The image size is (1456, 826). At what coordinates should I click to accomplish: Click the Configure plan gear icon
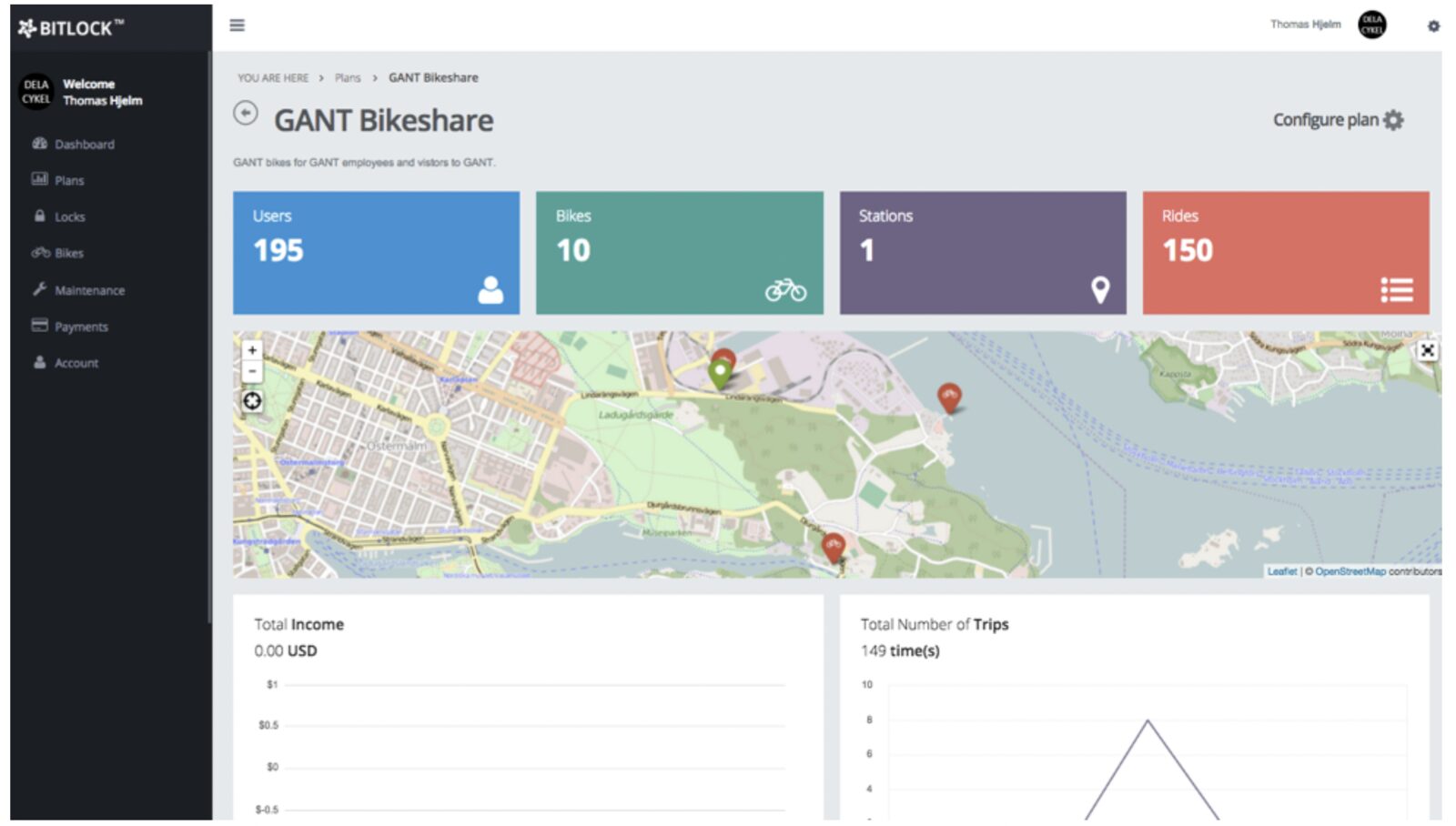click(x=1393, y=120)
